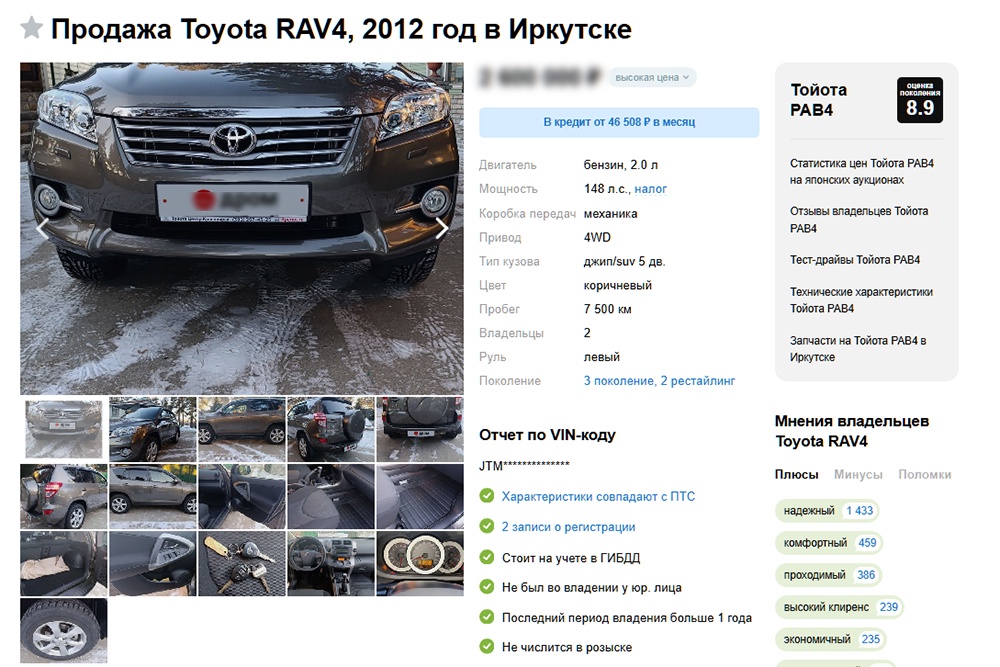Click the generation rating 8.9 badge
The width and height of the screenshot is (1000, 667).
[x=919, y=100]
